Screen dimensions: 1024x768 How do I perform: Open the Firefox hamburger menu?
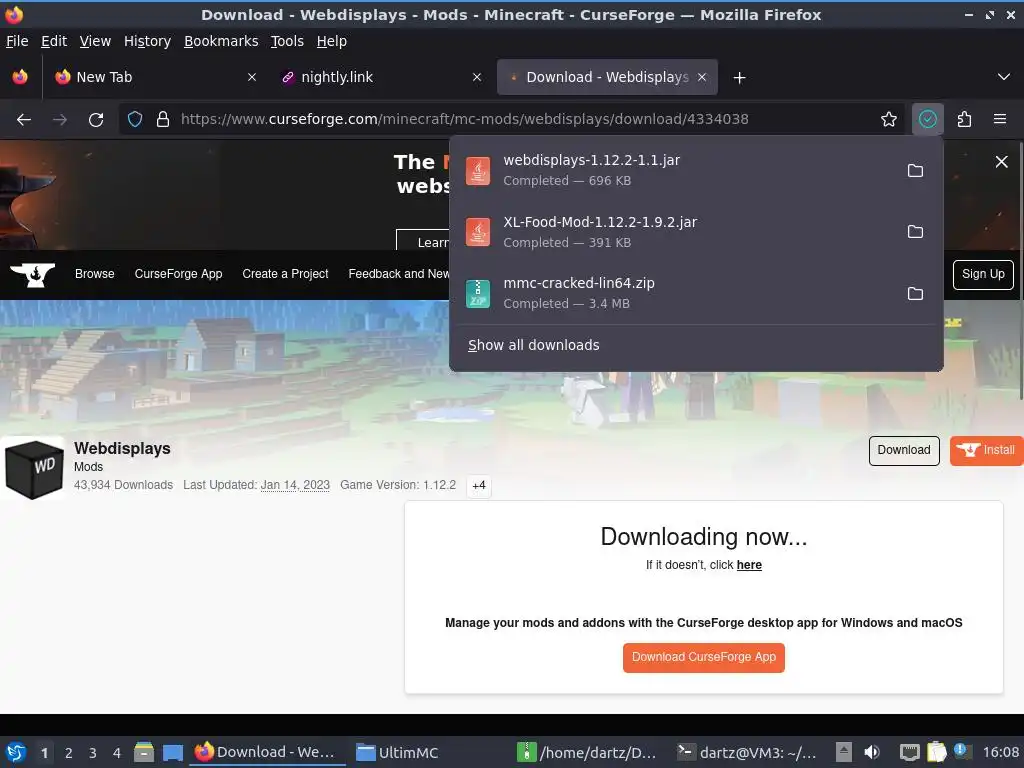1000,119
